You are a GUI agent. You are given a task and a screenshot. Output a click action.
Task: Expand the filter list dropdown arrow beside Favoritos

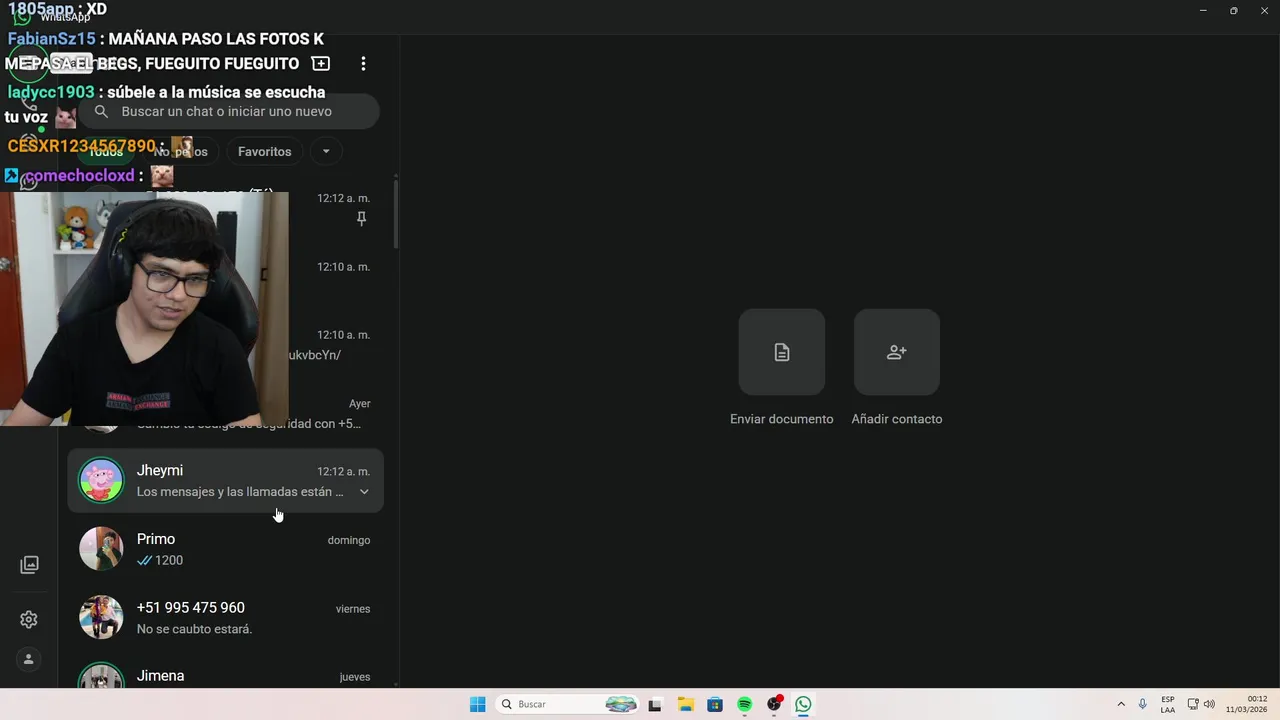325,151
